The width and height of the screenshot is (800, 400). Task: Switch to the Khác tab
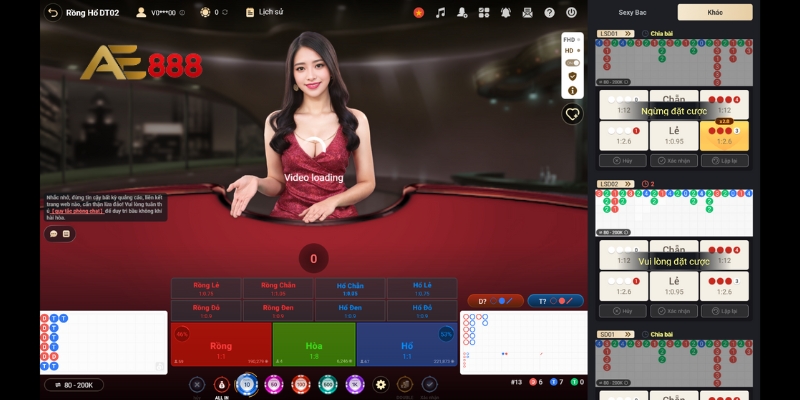click(x=715, y=12)
